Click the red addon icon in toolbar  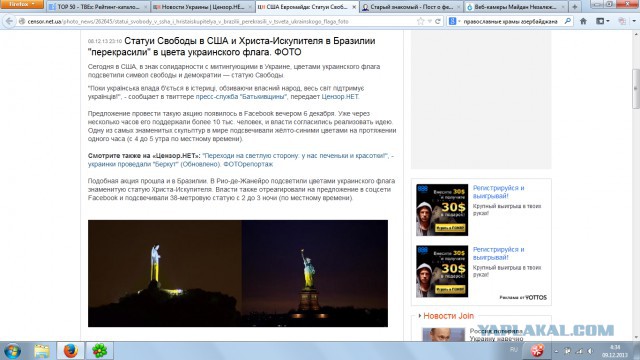coord(622,21)
